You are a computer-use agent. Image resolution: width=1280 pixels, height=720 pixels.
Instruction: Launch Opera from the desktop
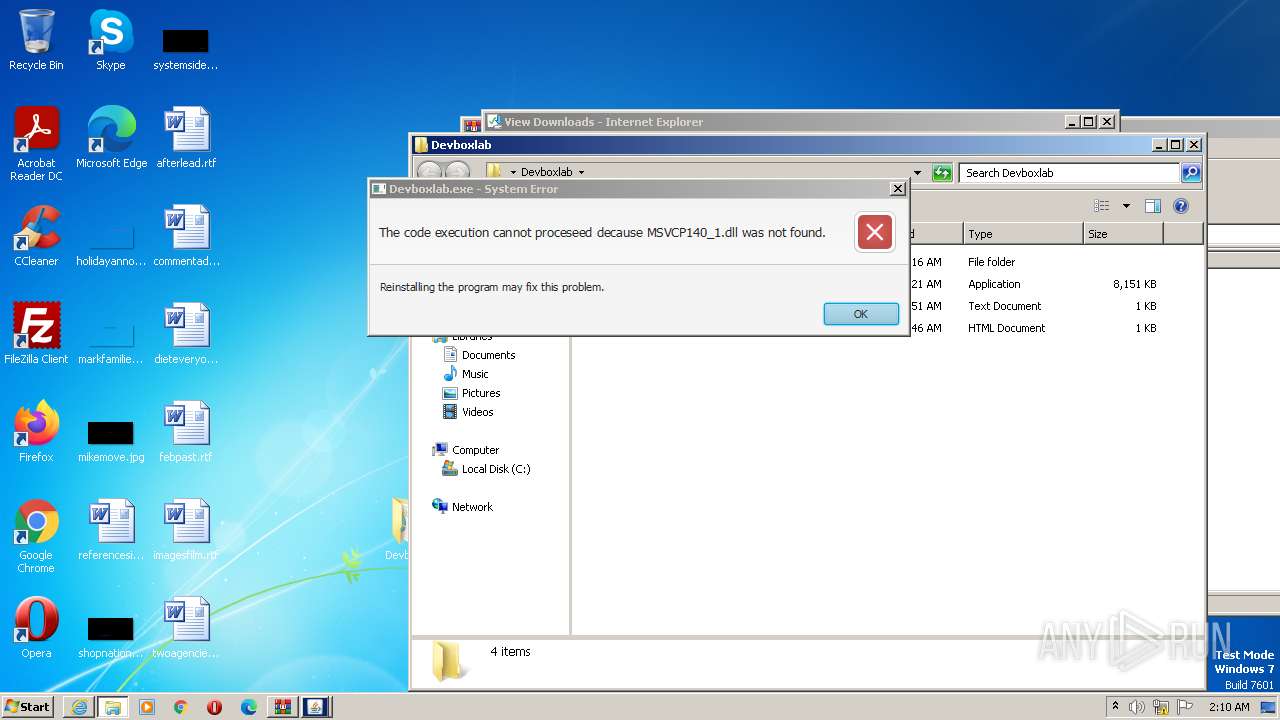tap(36, 628)
